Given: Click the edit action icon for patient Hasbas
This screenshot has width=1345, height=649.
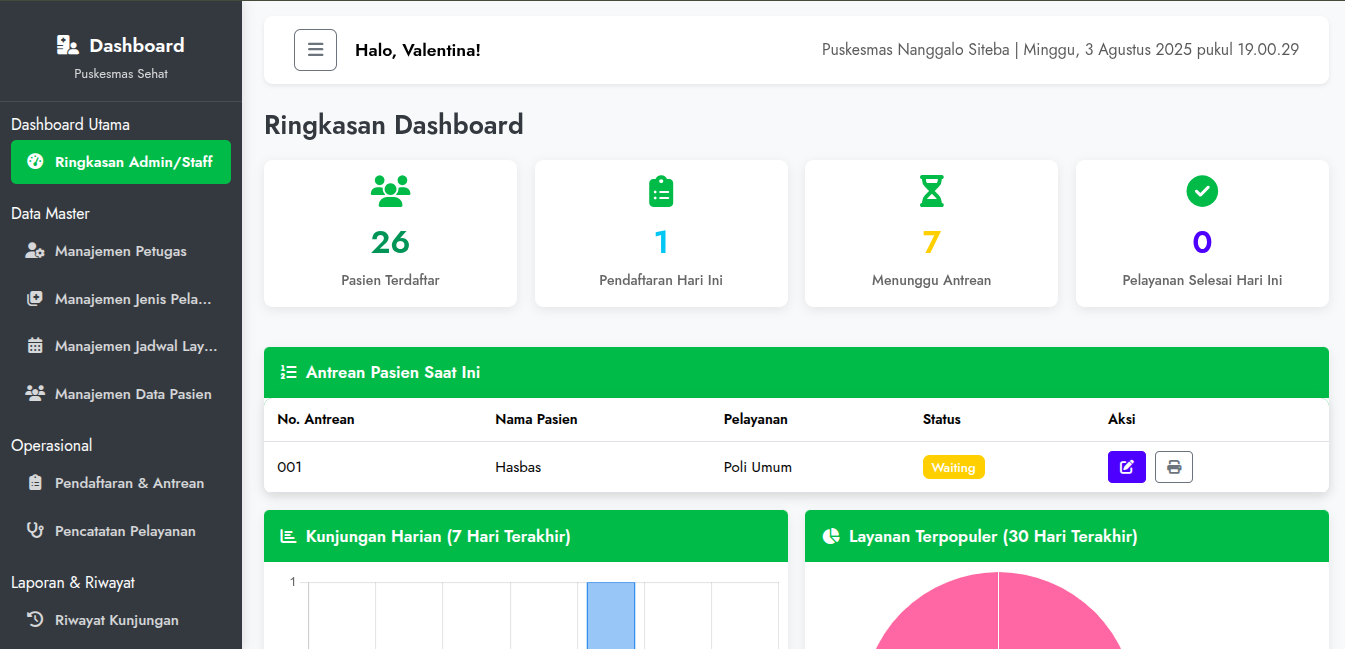Looking at the screenshot, I should click(x=1126, y=467).
